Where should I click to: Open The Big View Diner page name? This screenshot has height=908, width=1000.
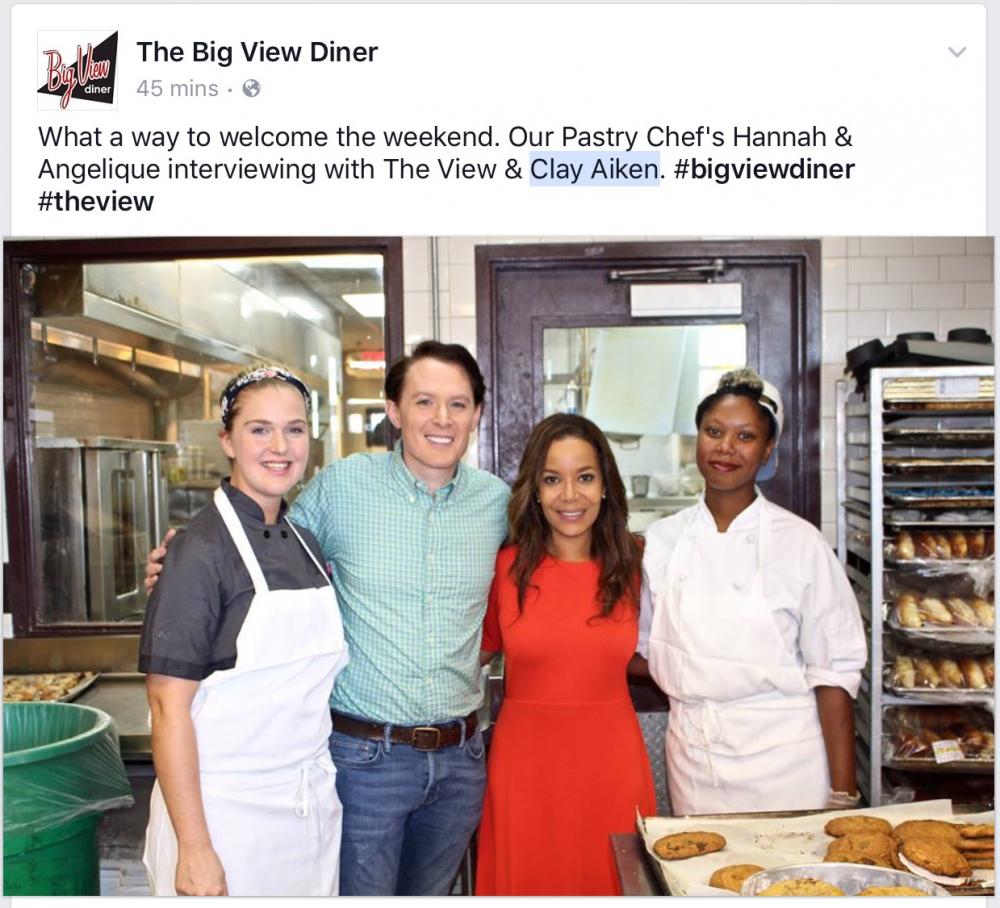point(257,52)
